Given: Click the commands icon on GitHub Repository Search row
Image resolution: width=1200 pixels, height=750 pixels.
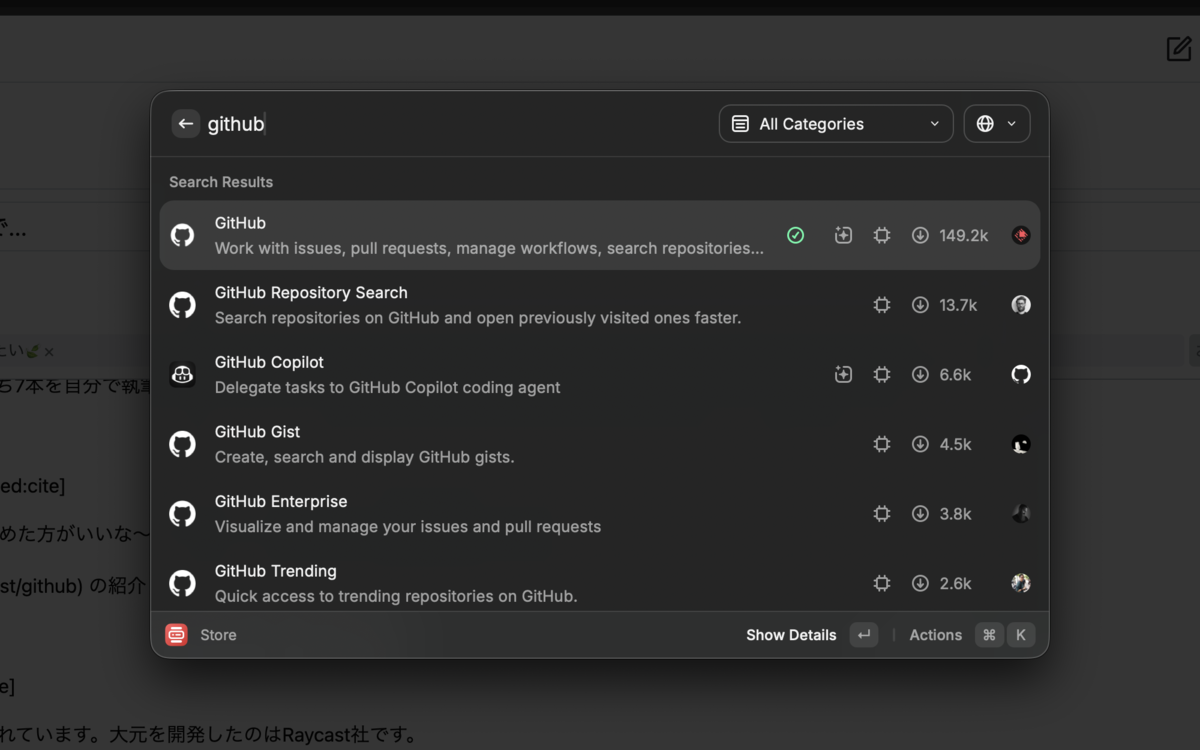Looking at the screenshot, I should point(881,305).
